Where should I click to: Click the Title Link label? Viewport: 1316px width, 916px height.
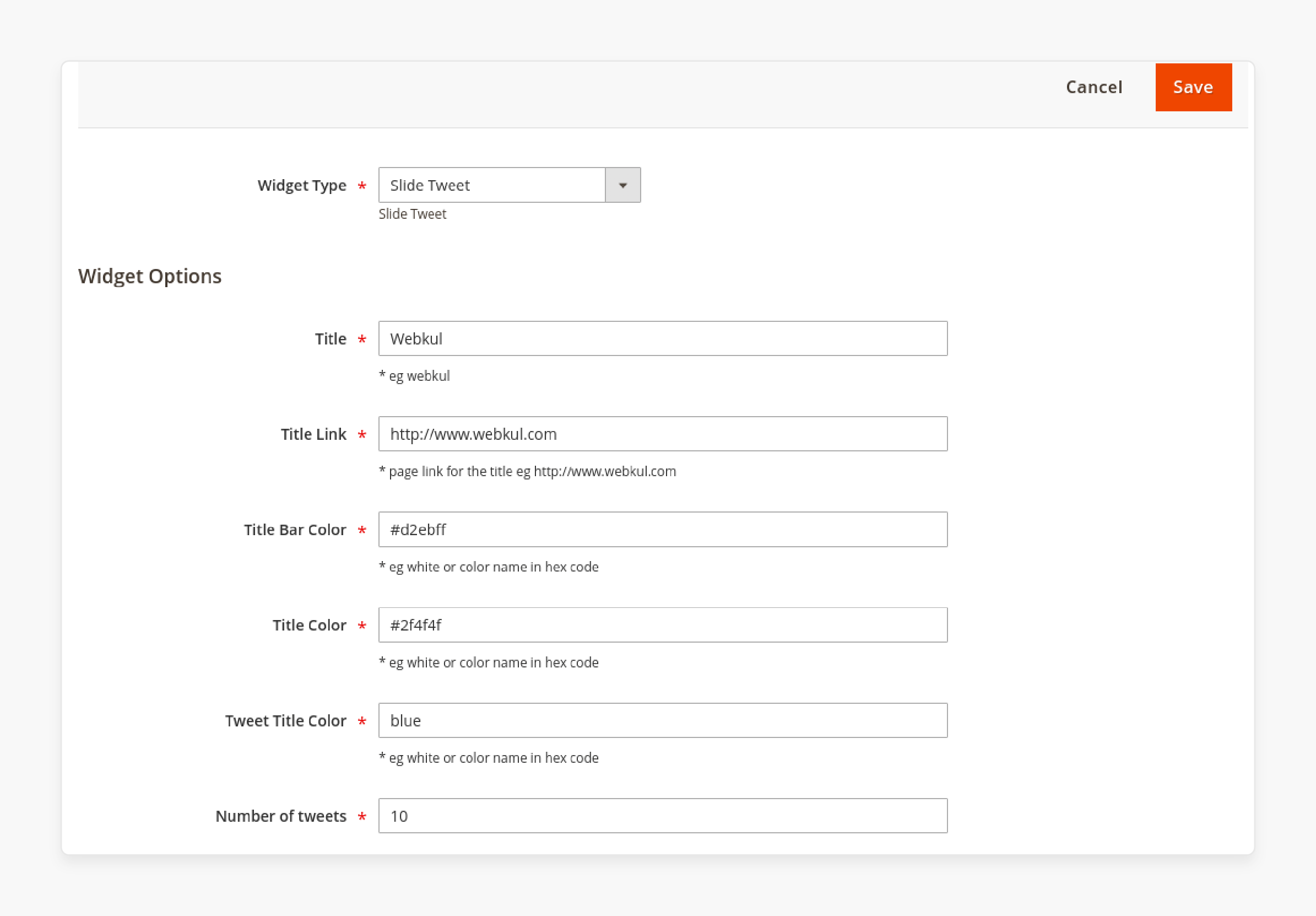pyautogui.click(x=313, y=434)
